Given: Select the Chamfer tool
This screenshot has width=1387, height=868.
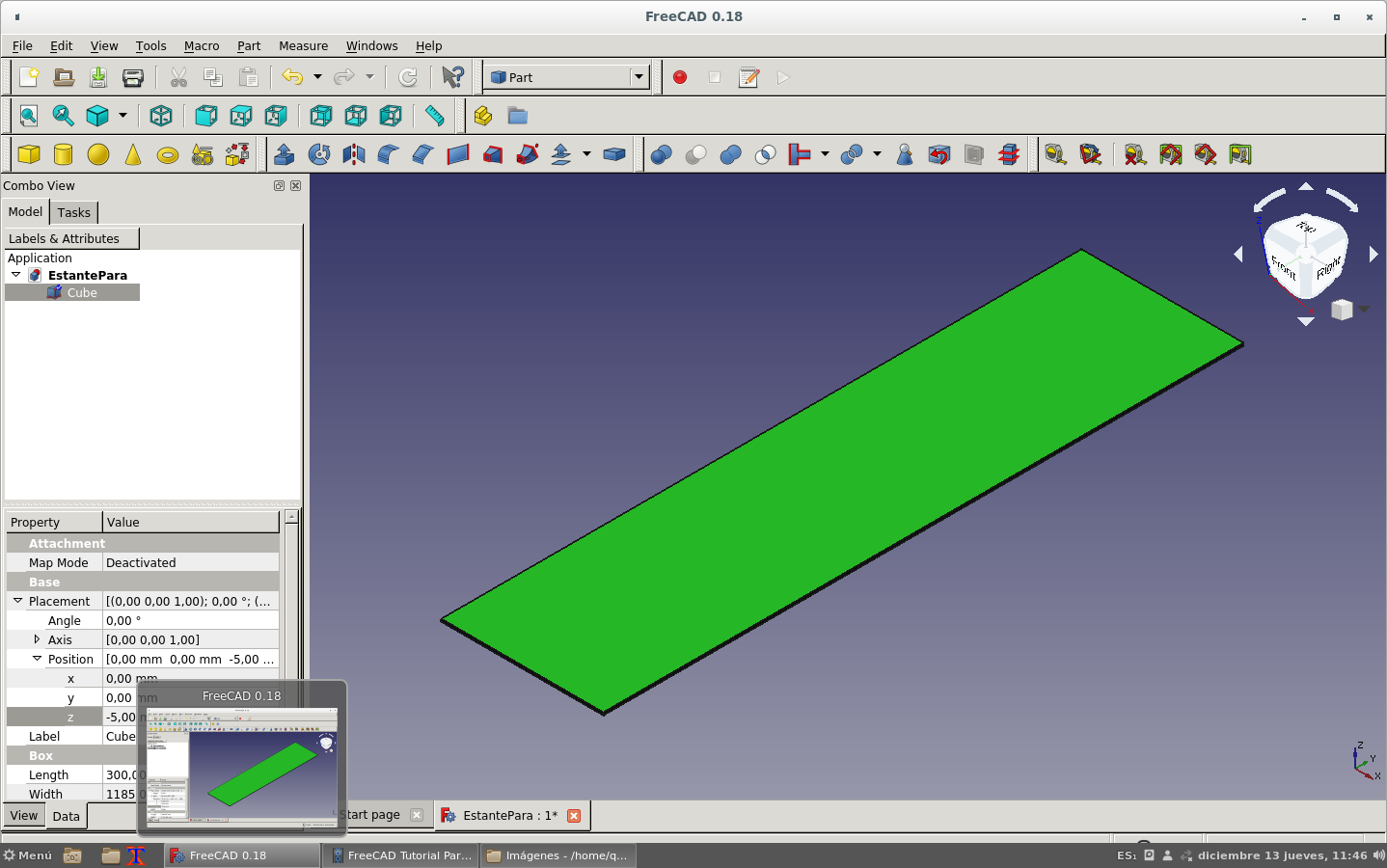Looking at the screenshot, I should click(423, 154).
